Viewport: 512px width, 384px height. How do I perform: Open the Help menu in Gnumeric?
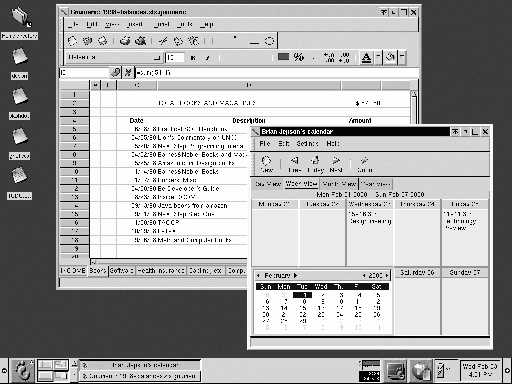pos(207,24)
